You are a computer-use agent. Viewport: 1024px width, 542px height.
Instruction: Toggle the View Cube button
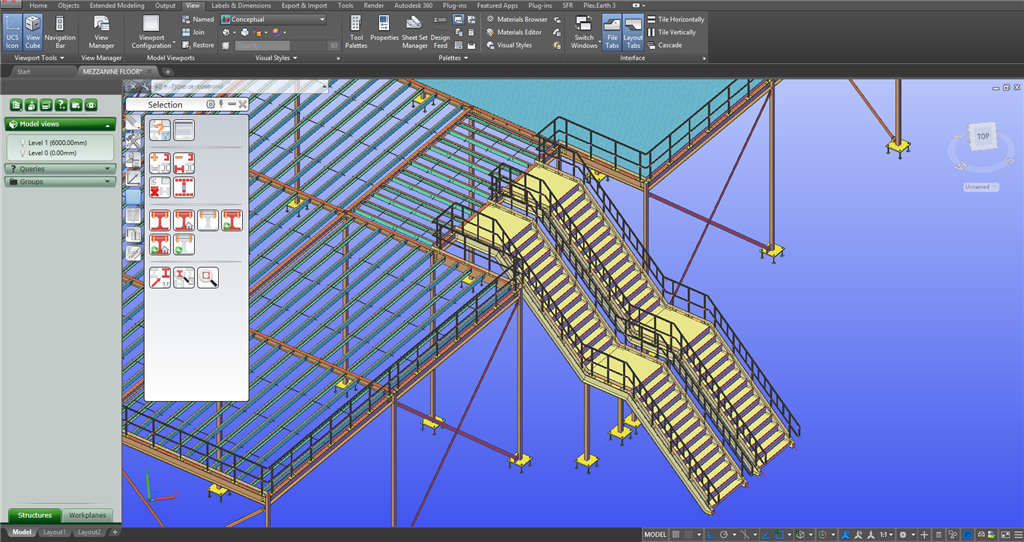coord(34,30)
